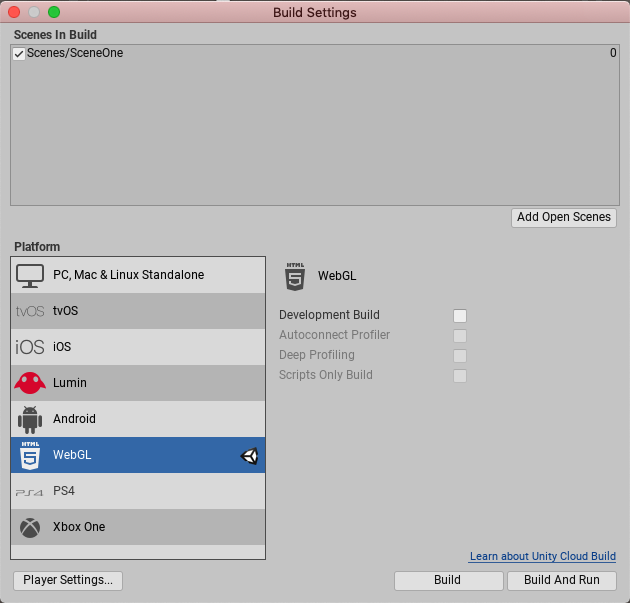The image size is (630, 603).
Task: Toggle the Autoconnect Profiler checkbox
Action: click(460, 336)
